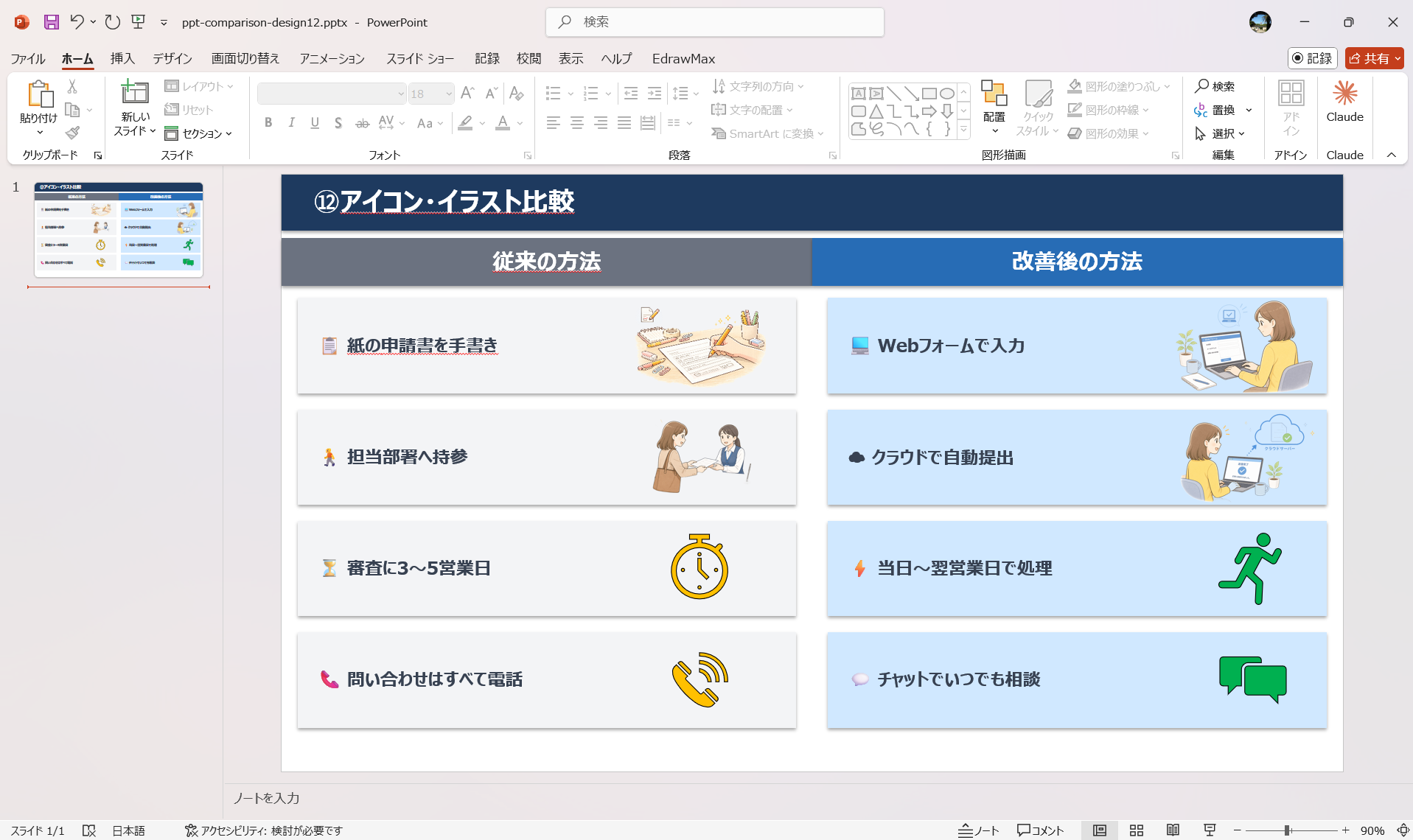Fit slide to current window icon

[x=1403, y=830]
